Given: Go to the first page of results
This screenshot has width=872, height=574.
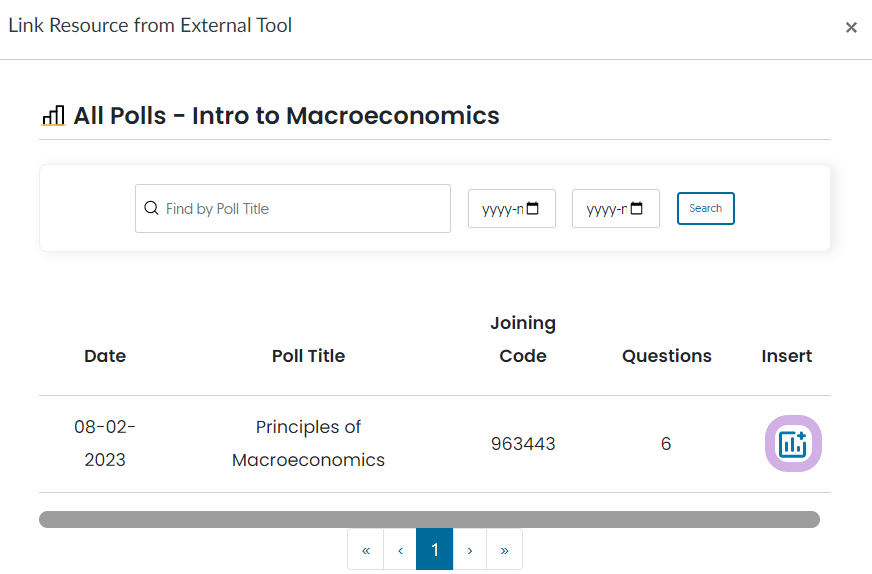Looking at the screenshot, I should [x=365, y=550].
